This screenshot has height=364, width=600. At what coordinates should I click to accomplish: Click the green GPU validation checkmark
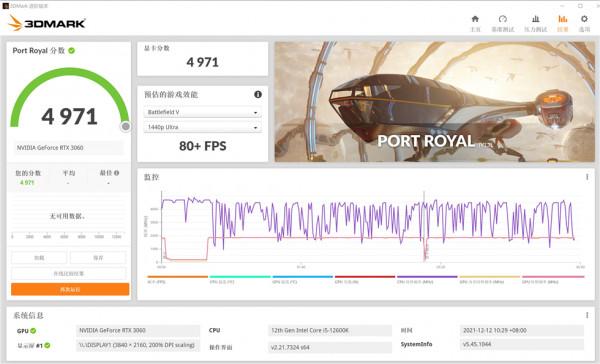tap(33, 331)
